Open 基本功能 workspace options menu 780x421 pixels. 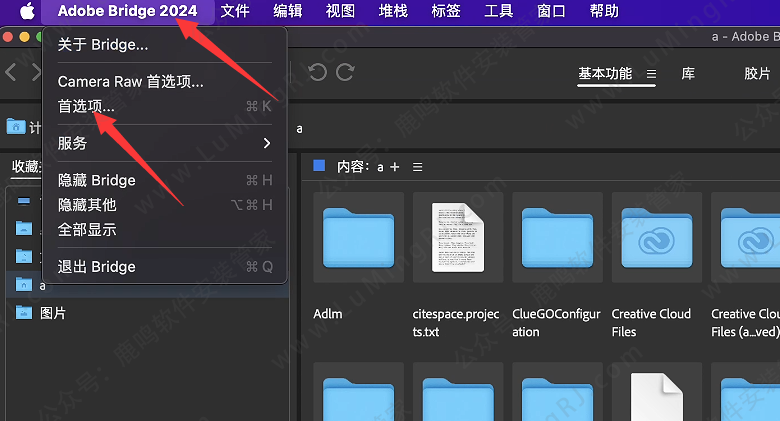651,74
